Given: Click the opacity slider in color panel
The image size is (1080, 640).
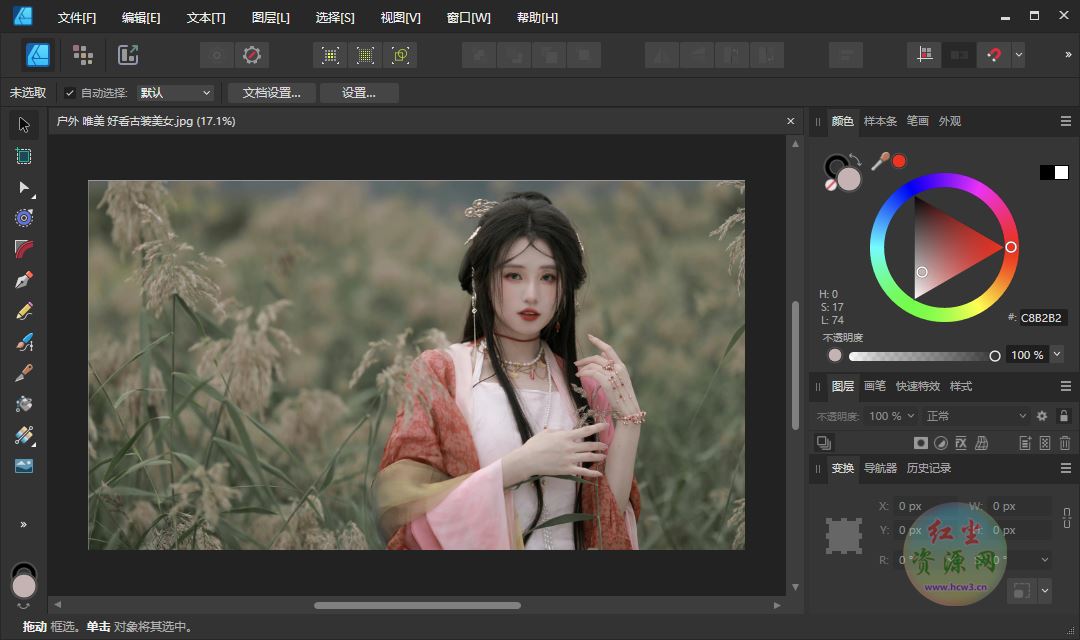Looking at the screenshot, I should [920, 356].
